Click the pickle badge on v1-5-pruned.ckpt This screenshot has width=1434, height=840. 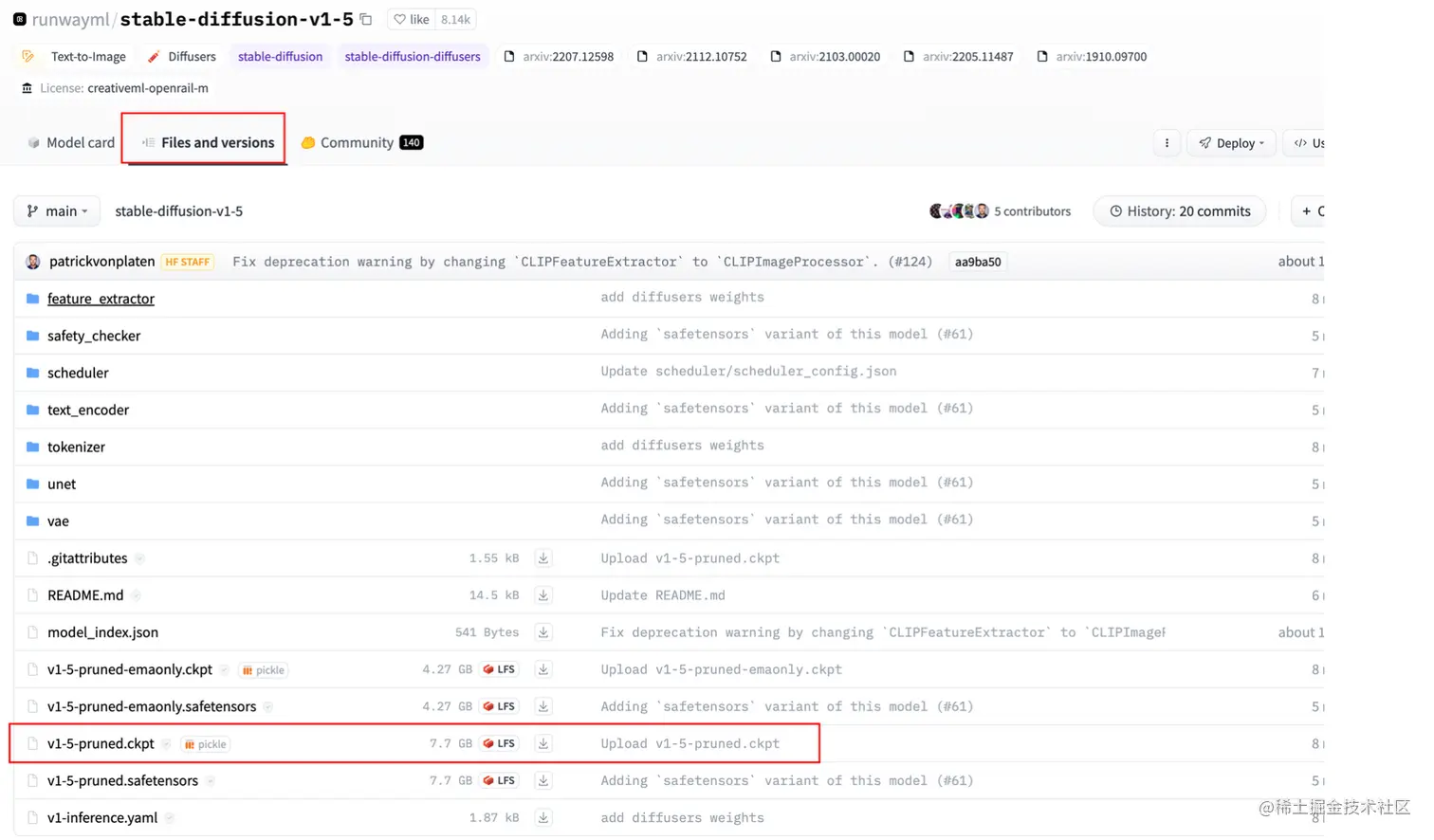(x=206, y=744)
